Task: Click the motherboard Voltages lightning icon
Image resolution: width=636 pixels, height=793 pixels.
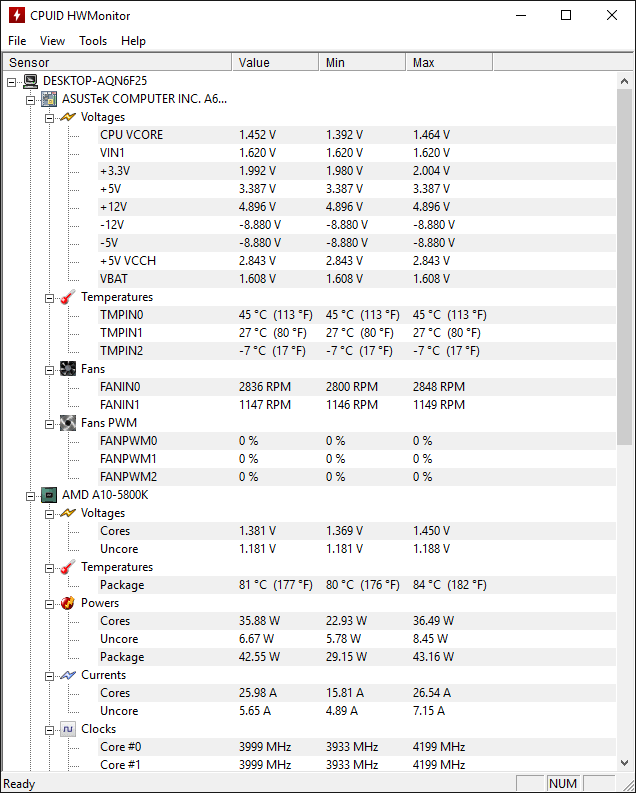Action: [x=68, y=117]
